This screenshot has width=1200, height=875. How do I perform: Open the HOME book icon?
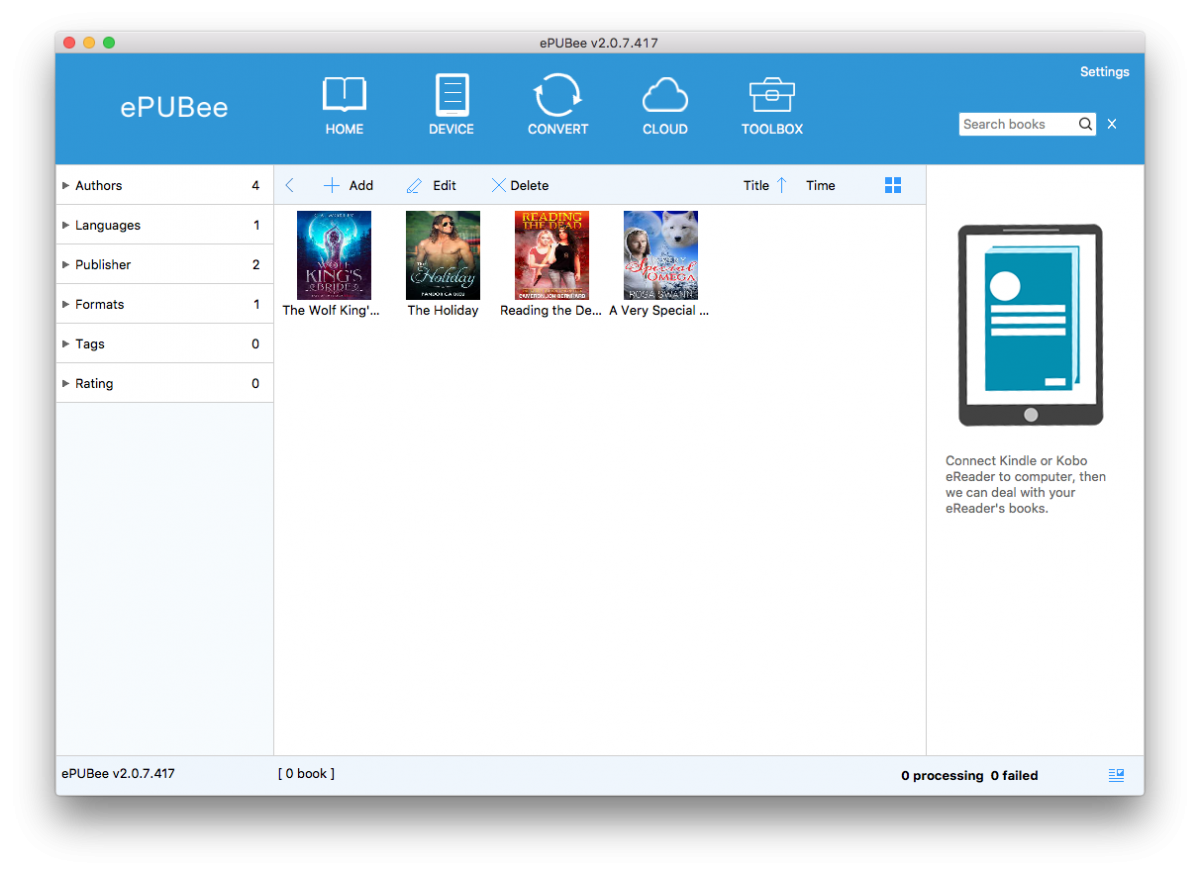[x=344, y=95]
